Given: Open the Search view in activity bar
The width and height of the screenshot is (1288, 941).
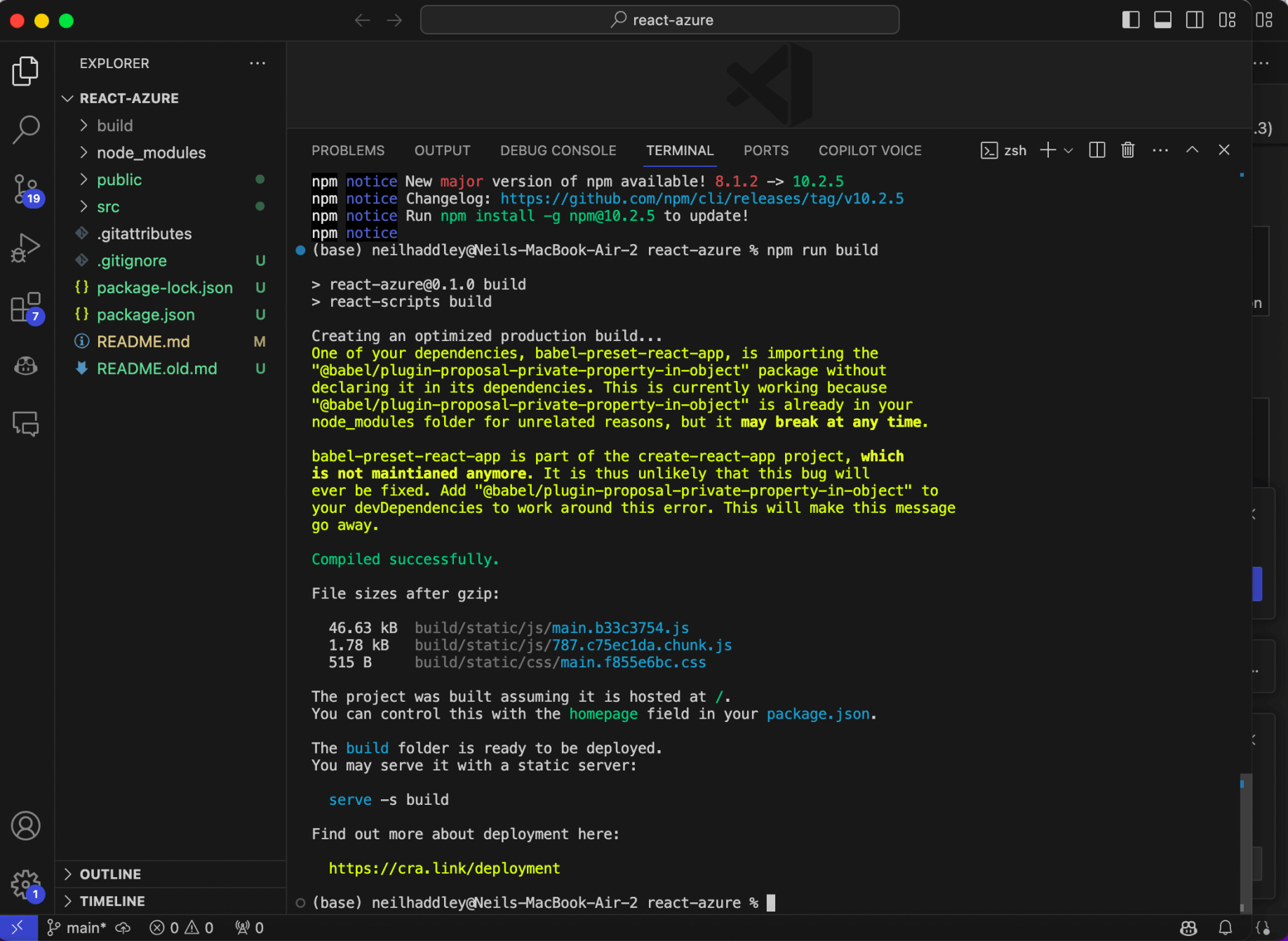Looking at the screenshot, I should (26, 129).
